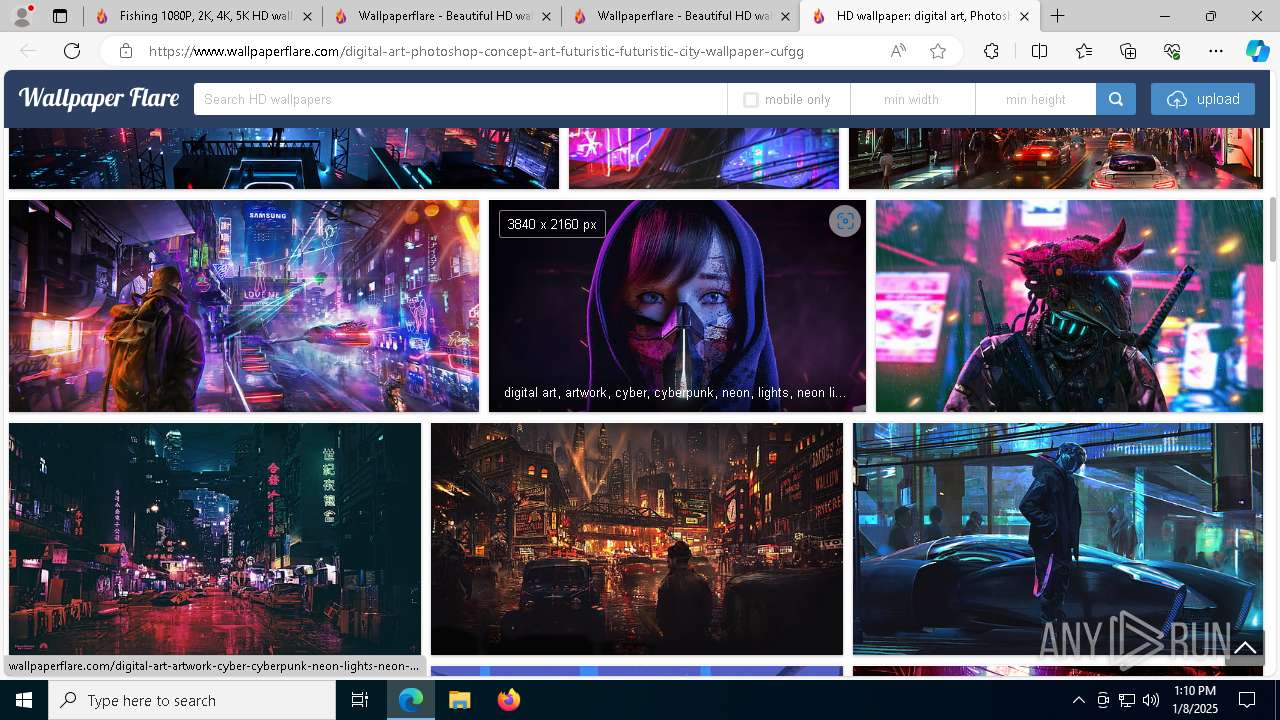
Task: Jump to top with the up-arrow button
Action: tap(1245, 648)
